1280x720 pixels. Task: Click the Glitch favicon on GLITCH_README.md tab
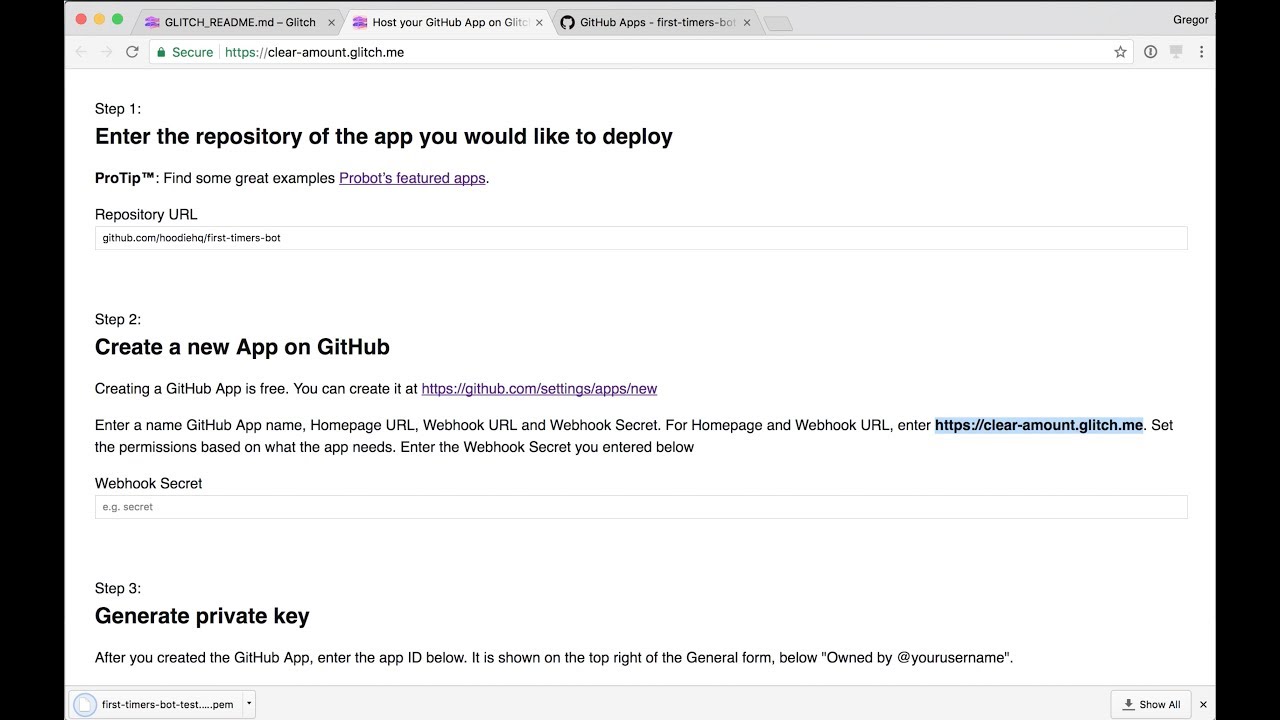point(152,22)
